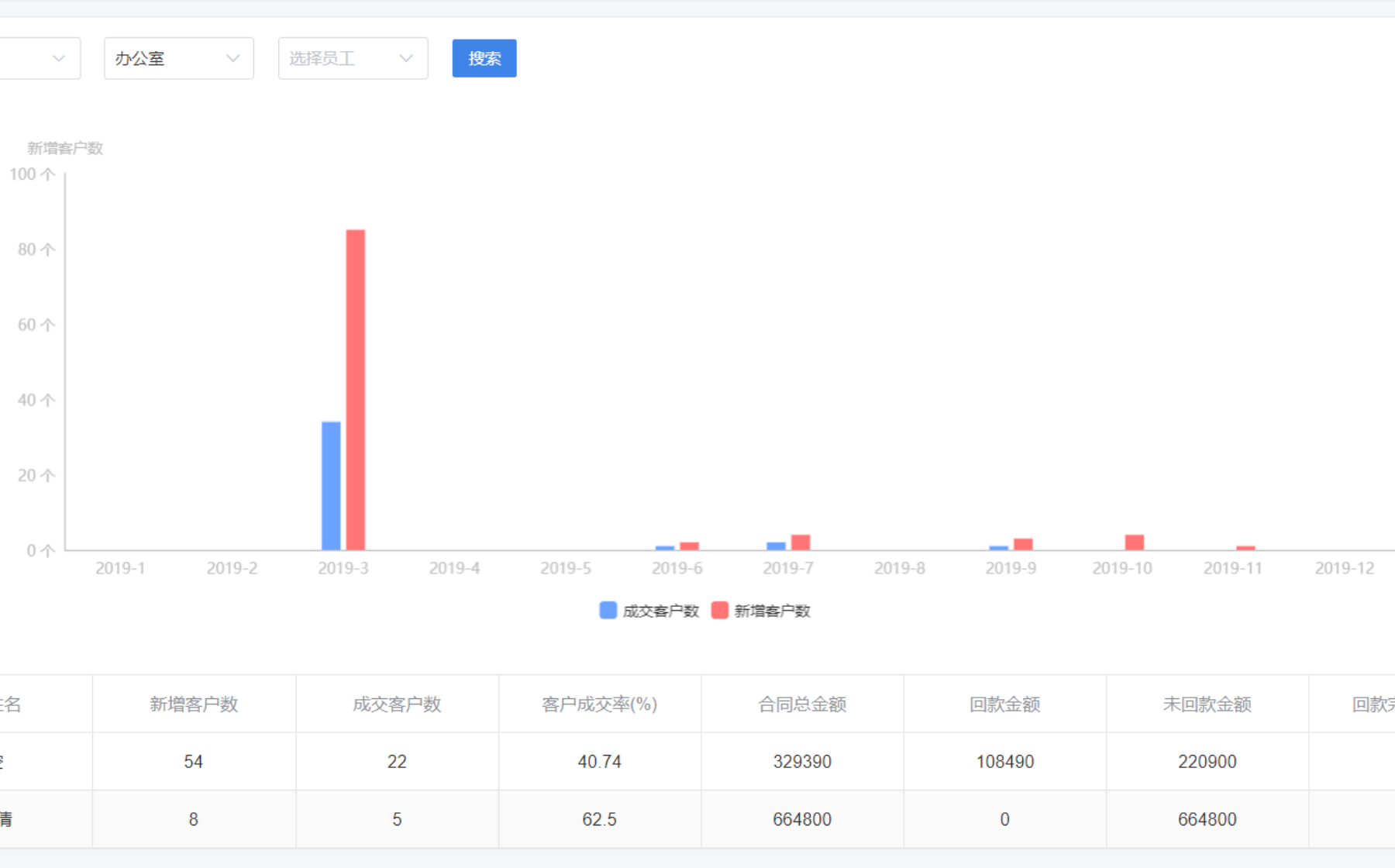Screen dimensions: 1395x868
Task: Click the 未回款金额 column header
Action: point(1207,704)
